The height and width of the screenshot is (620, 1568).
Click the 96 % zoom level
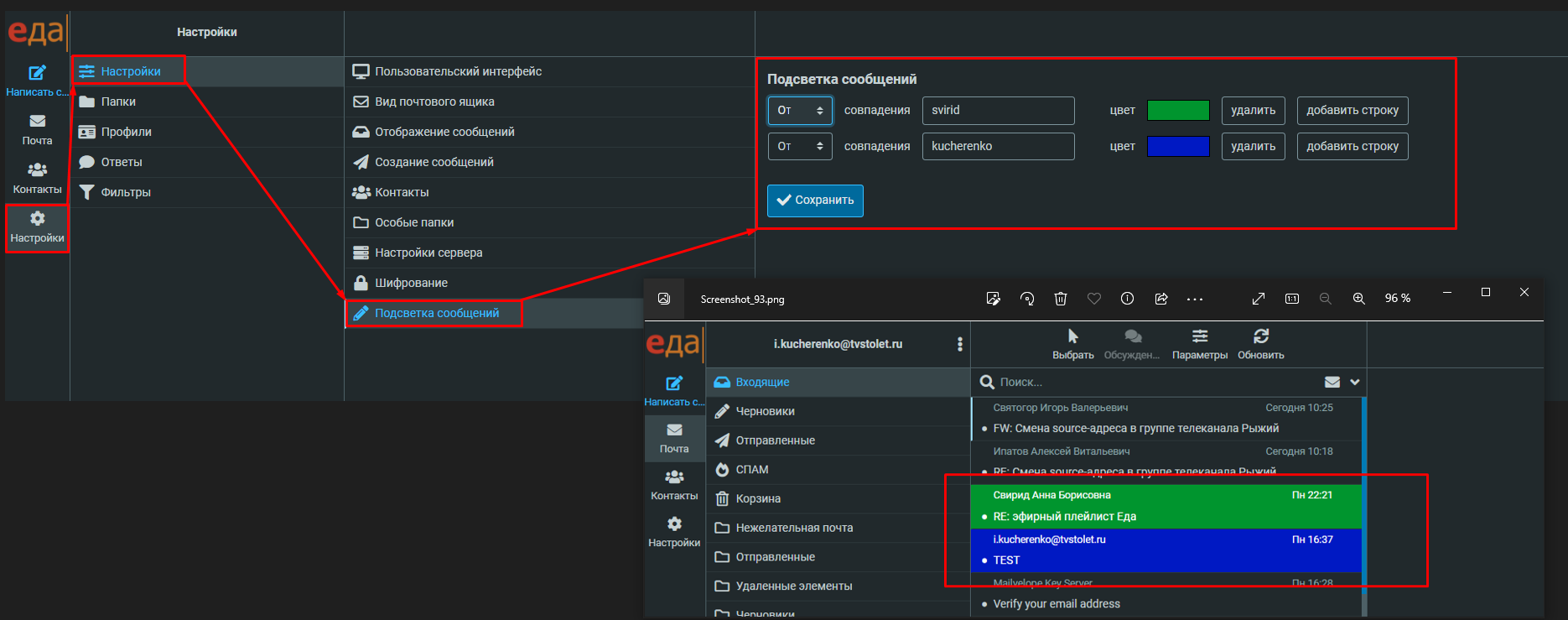point(1398,299)
